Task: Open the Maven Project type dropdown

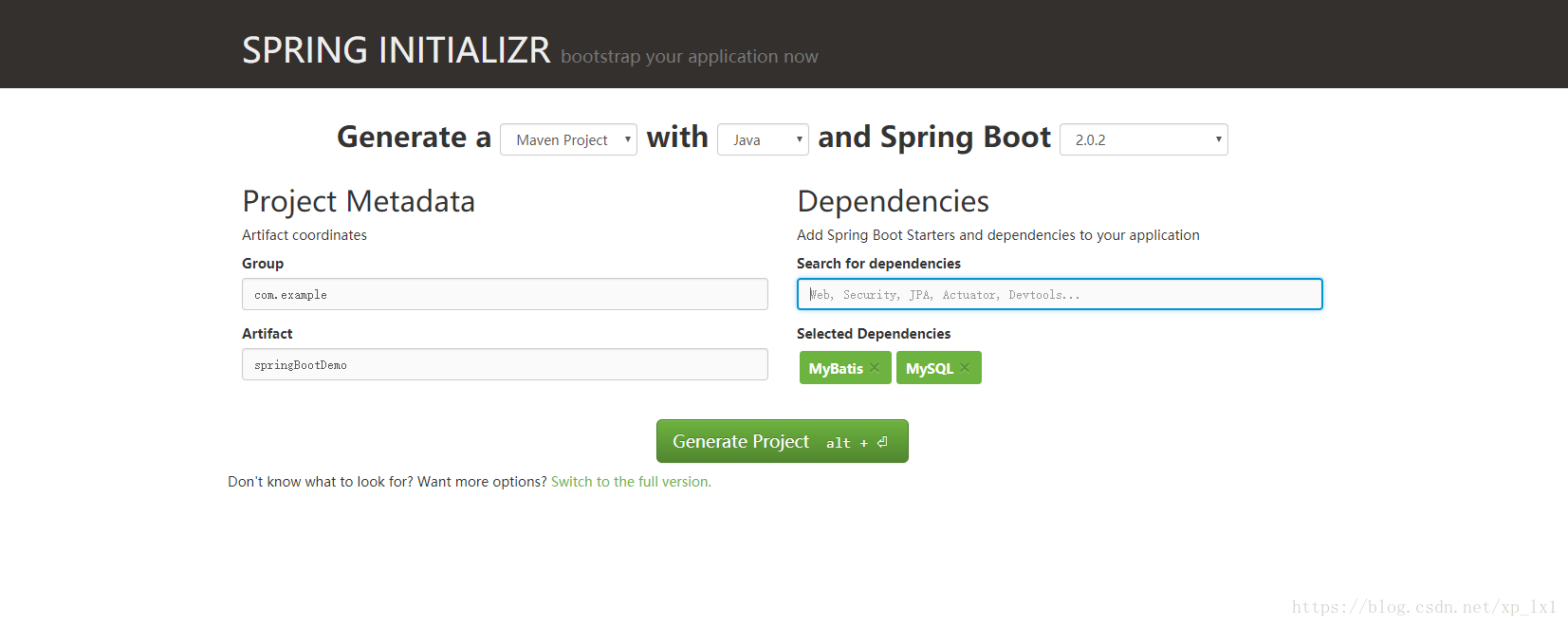Action: click(568, 139)
